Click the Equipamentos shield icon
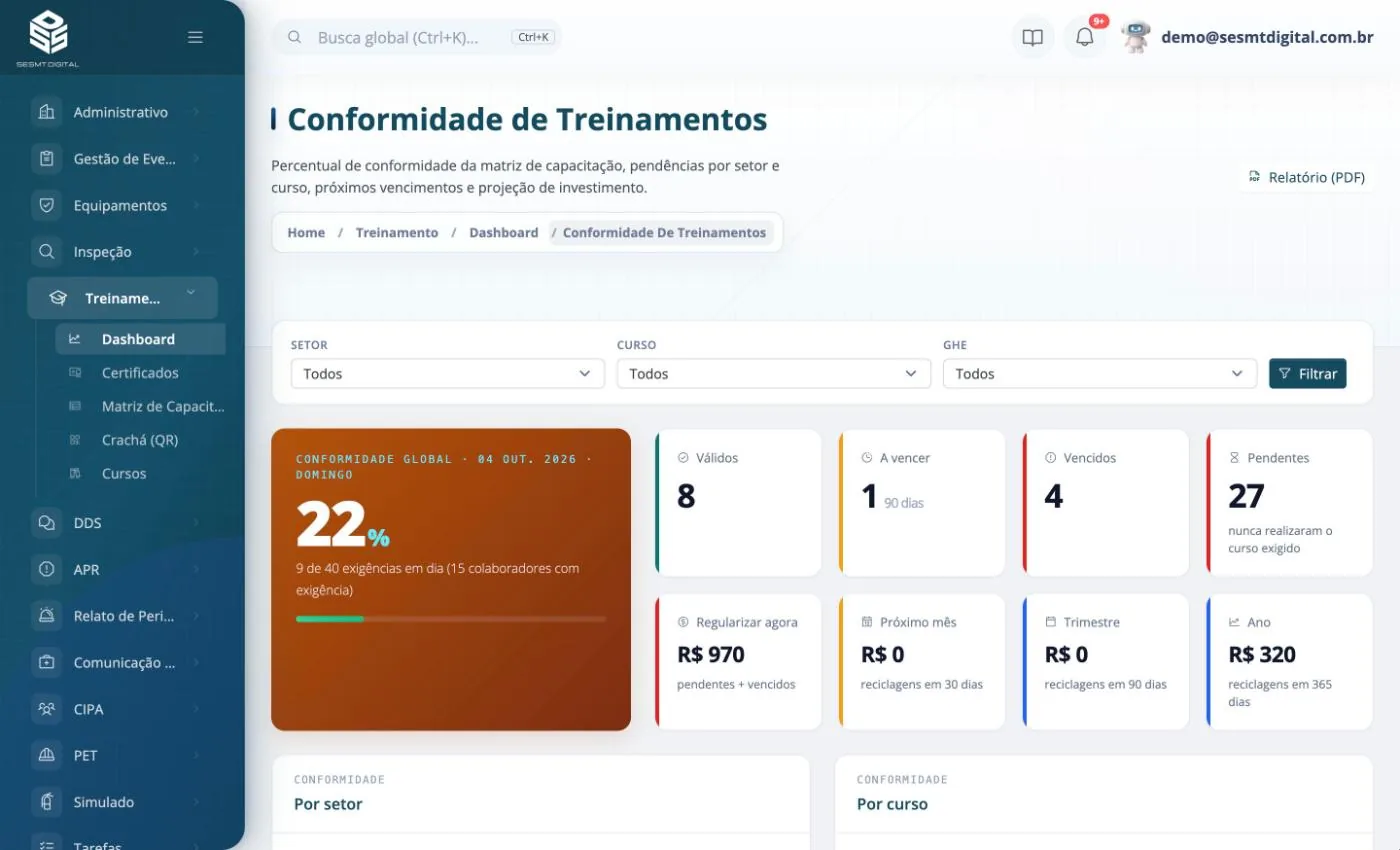The width and height of the screenshot is (1400, 850). 46,205
